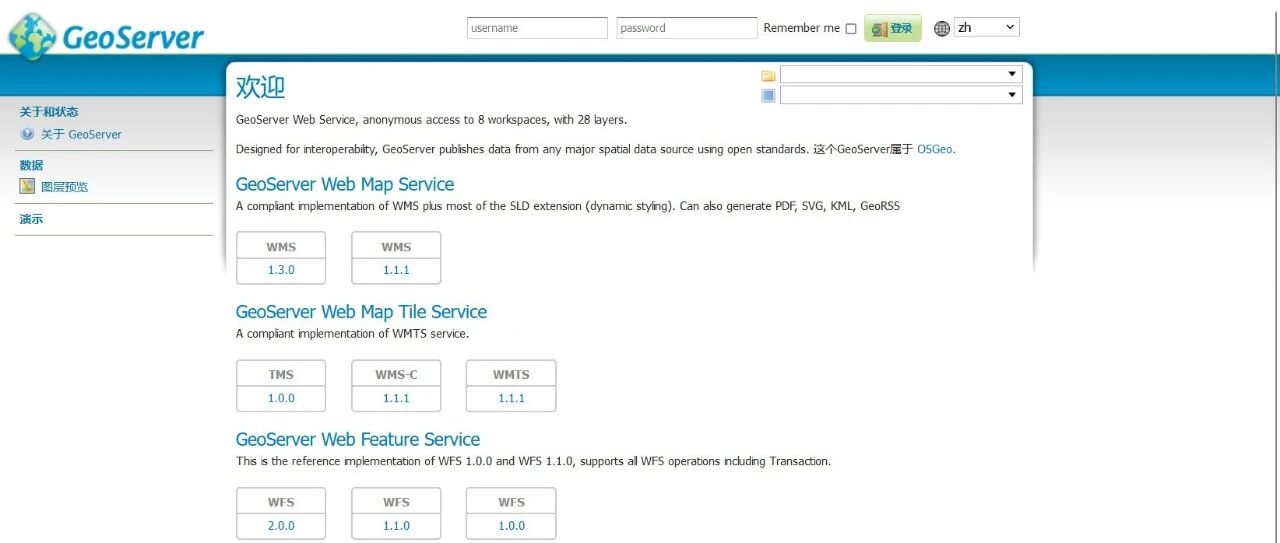Click the GeoServer Web Feature Service heading
The width and height of the screenshot is (1280, 543).
[358, 440]
